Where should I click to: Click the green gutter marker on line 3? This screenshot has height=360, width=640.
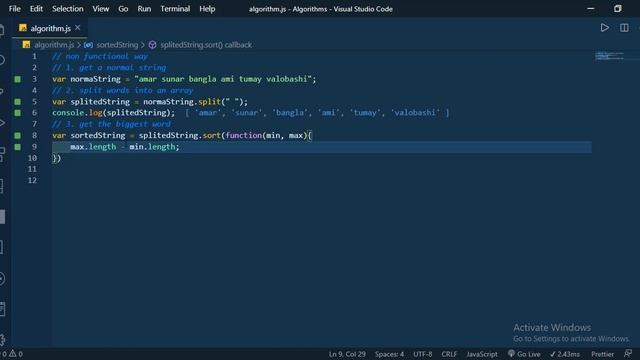pos(18,79)
